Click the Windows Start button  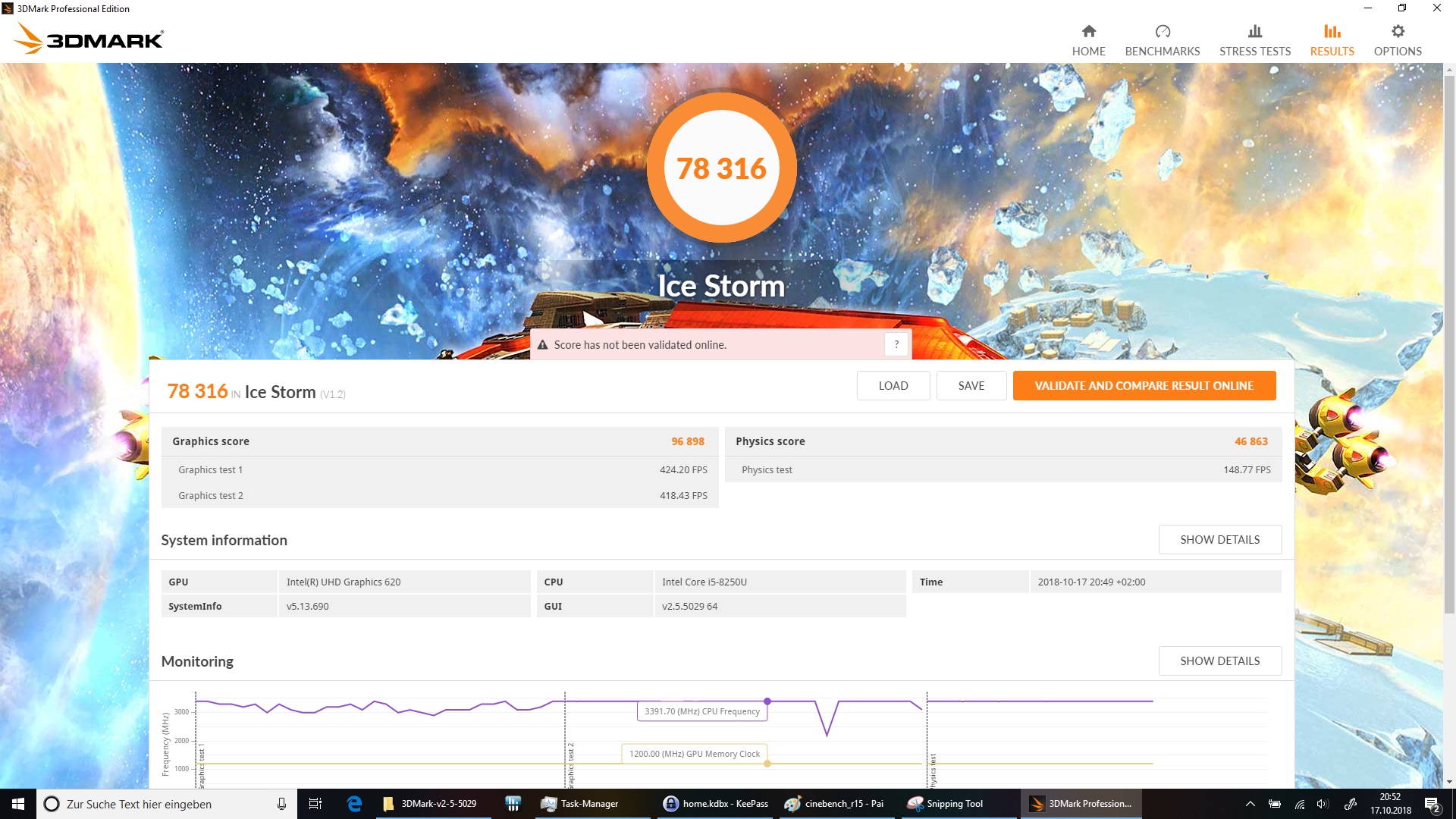point(18,804)
